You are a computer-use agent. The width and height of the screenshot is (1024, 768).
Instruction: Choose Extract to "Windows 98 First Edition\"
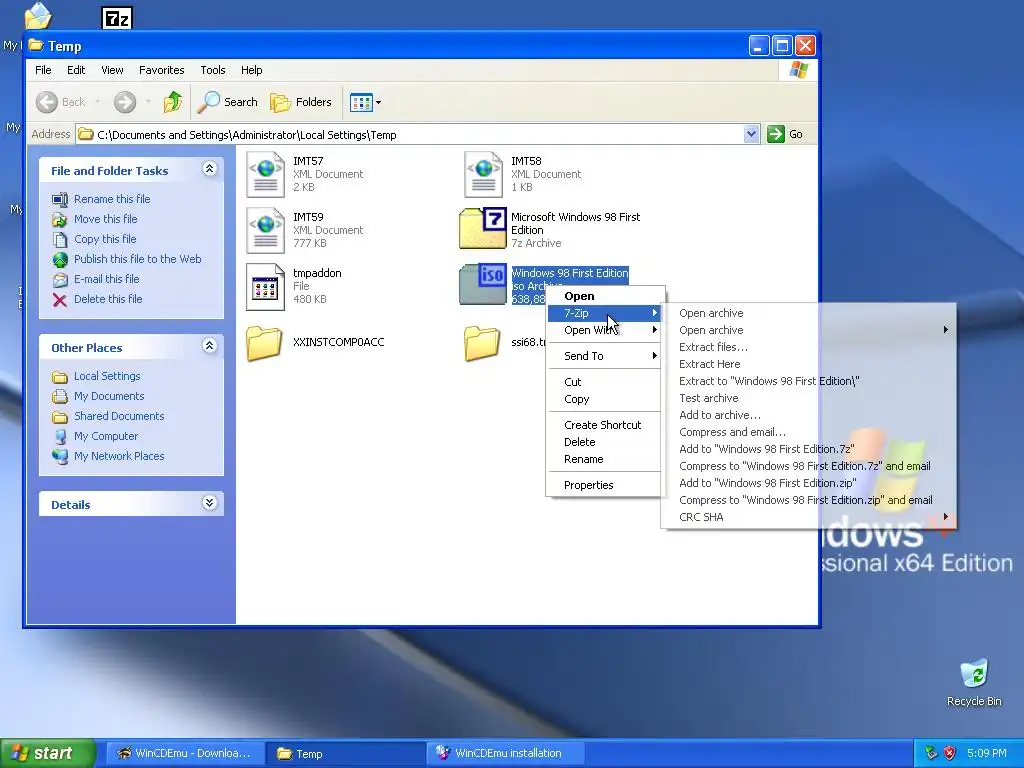[x=808, y=381]
